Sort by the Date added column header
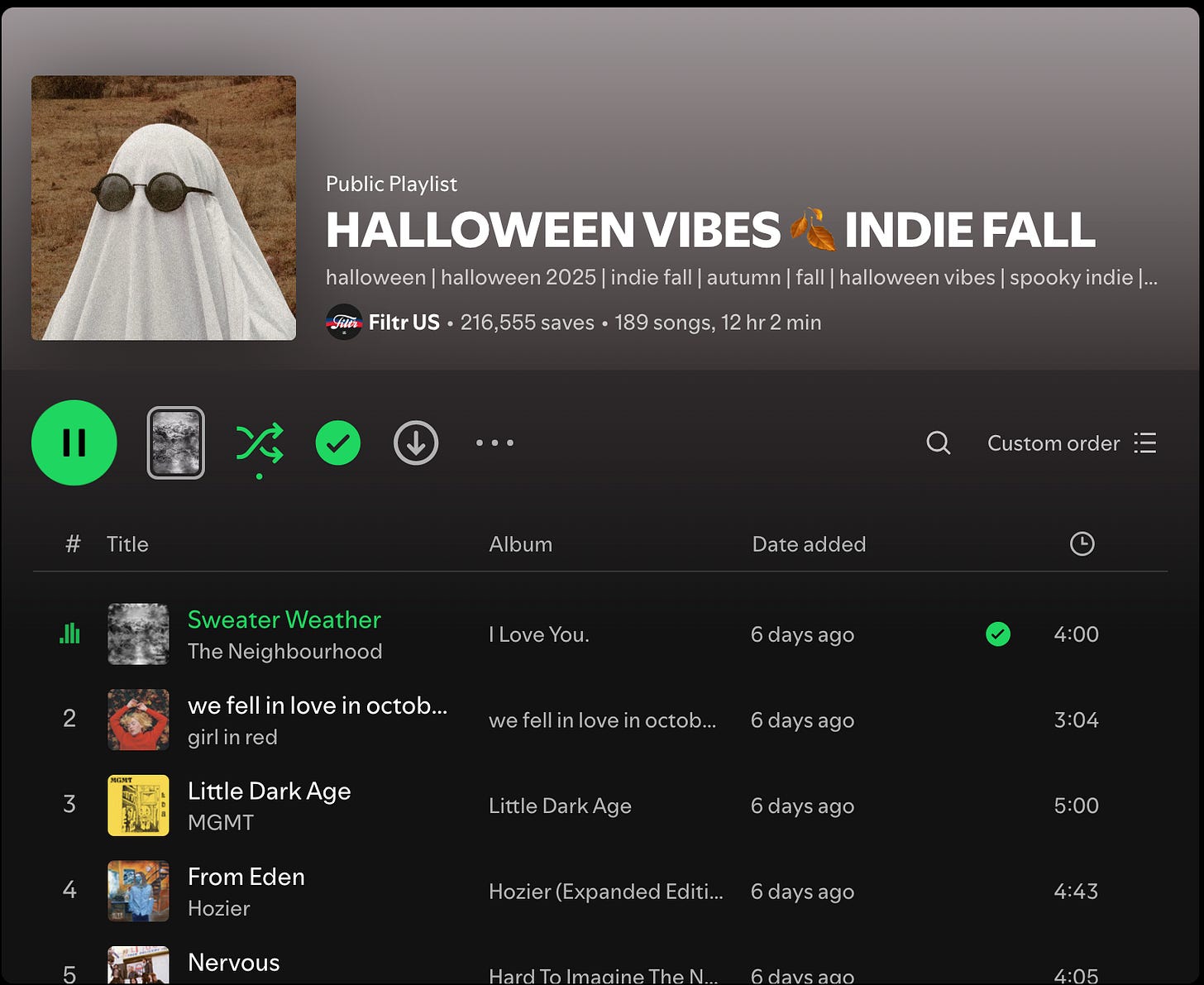The width and height of the screenshot is (1204, 985). [x=809, y=544]
